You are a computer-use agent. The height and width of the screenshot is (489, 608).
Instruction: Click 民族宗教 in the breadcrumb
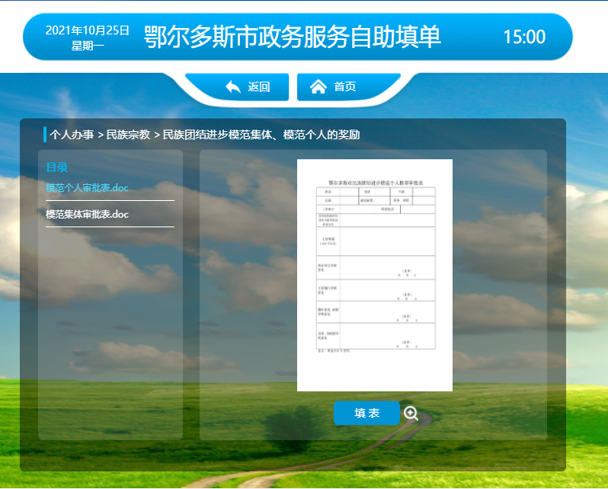[x=128, y=135]
